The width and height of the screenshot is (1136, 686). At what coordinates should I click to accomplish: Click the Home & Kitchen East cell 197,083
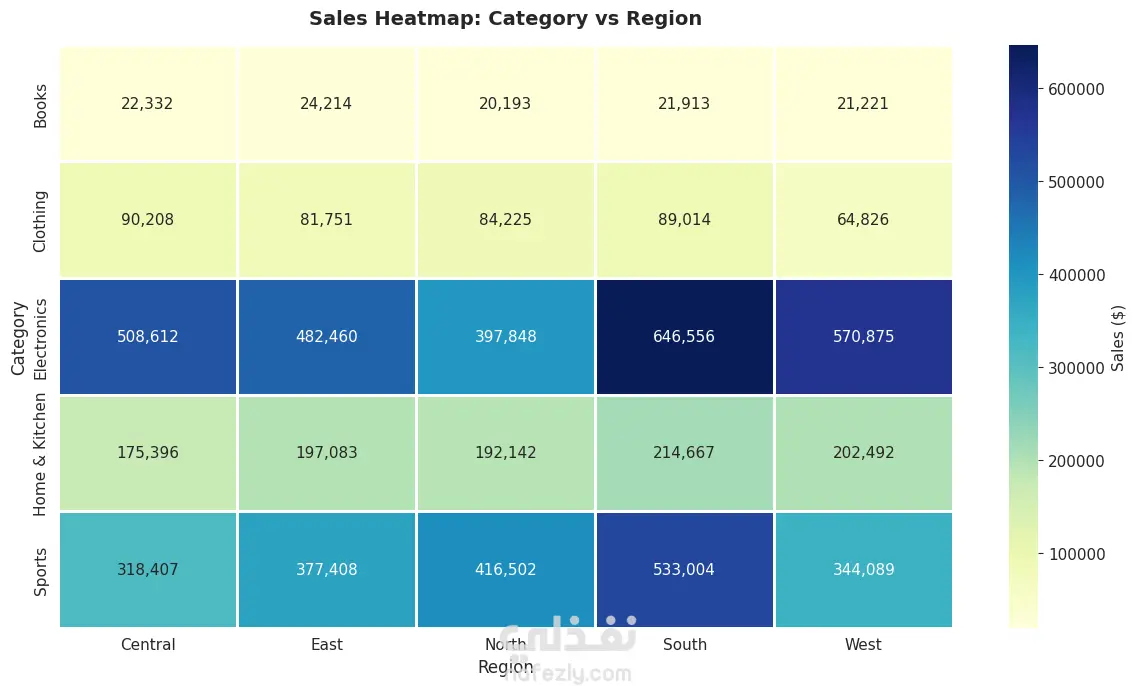tap(327, 453)
